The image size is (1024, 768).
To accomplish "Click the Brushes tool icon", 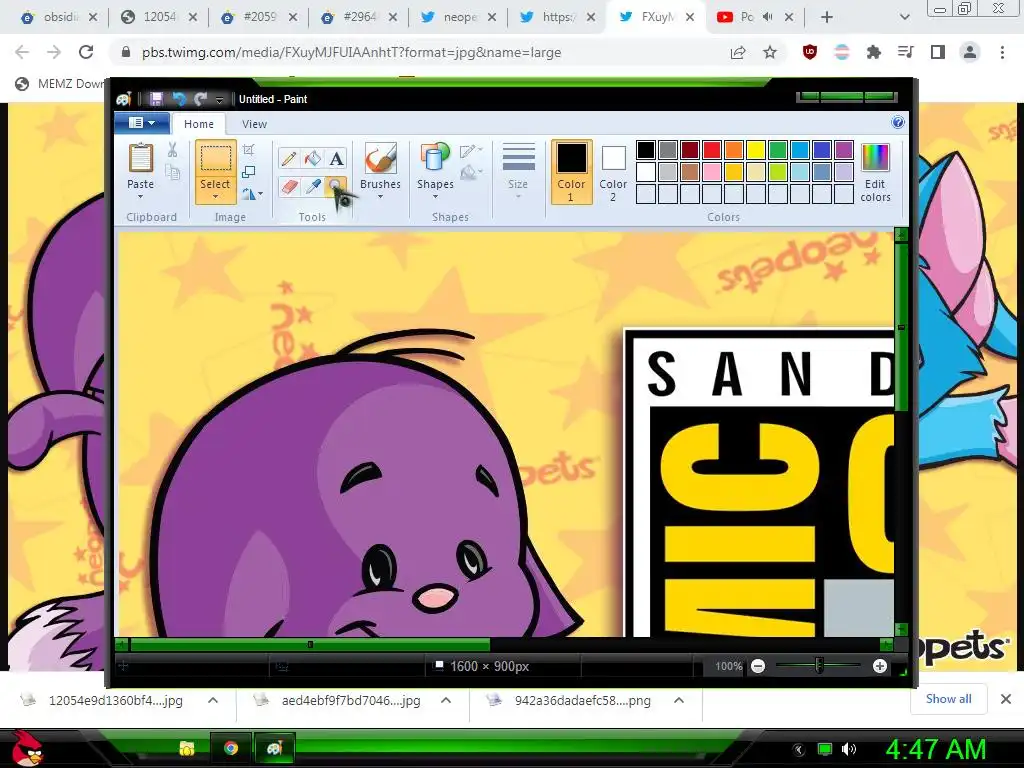I will pyautogui.click(x=381, y=158).
